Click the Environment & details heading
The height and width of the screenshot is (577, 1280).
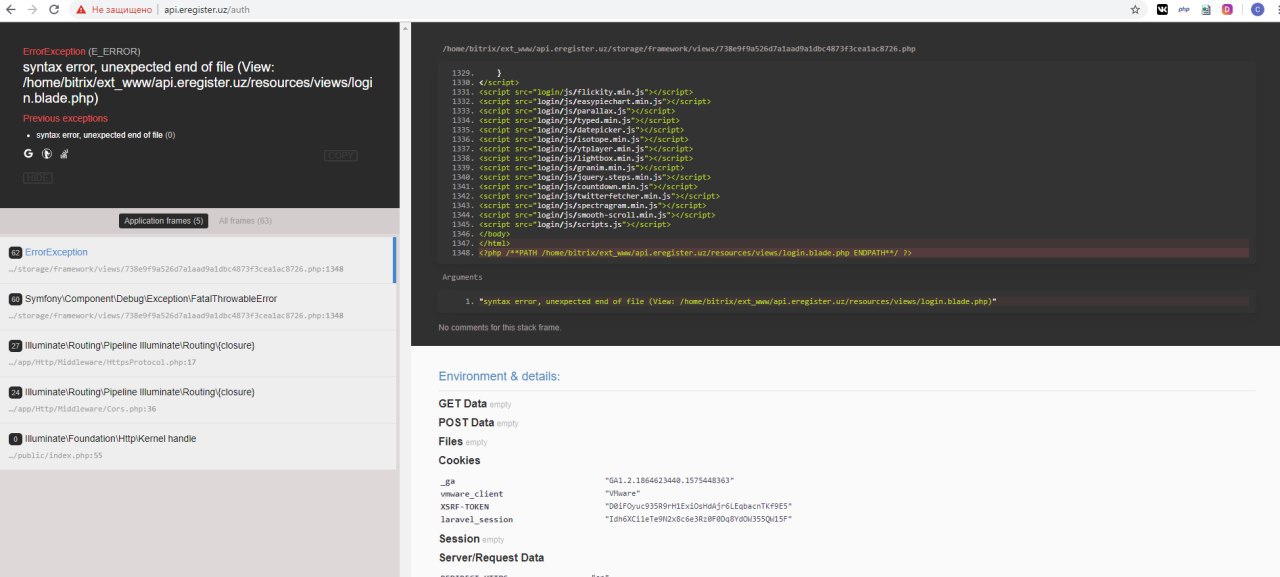[x=499, y=376]
